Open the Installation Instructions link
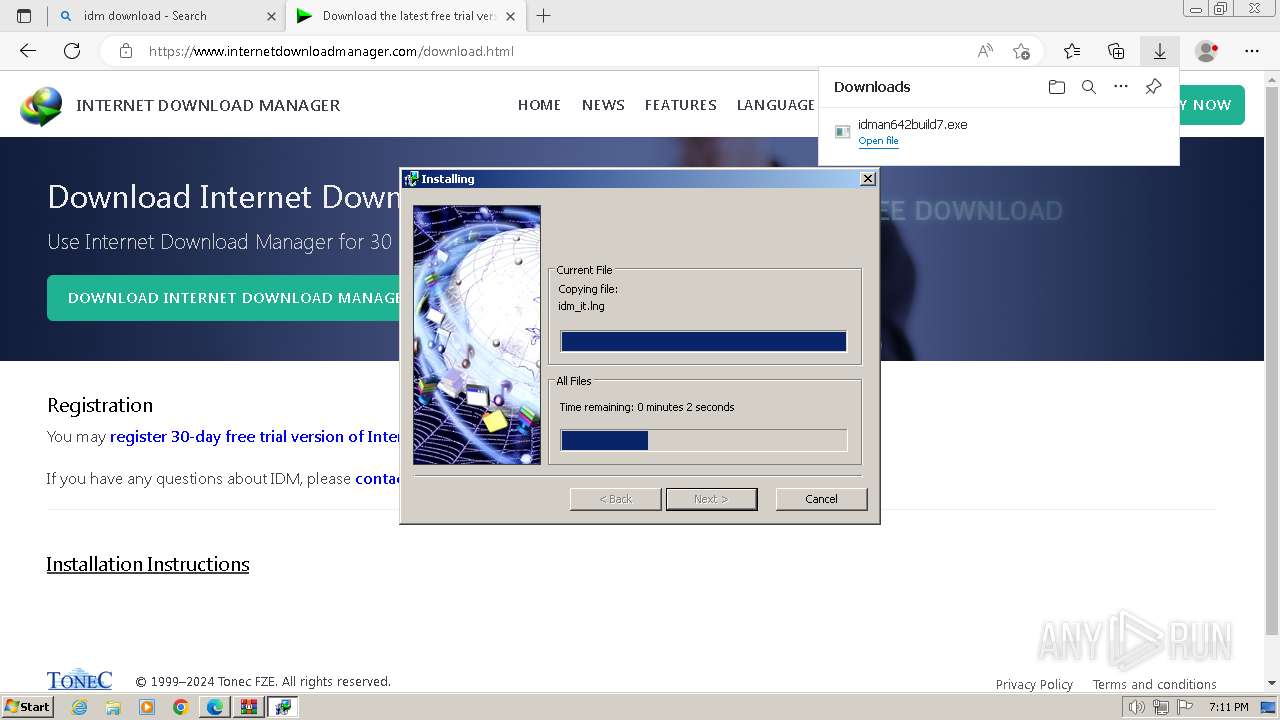Image resolution: width=1280 pixels, height=720 pixels. [148, 565]
